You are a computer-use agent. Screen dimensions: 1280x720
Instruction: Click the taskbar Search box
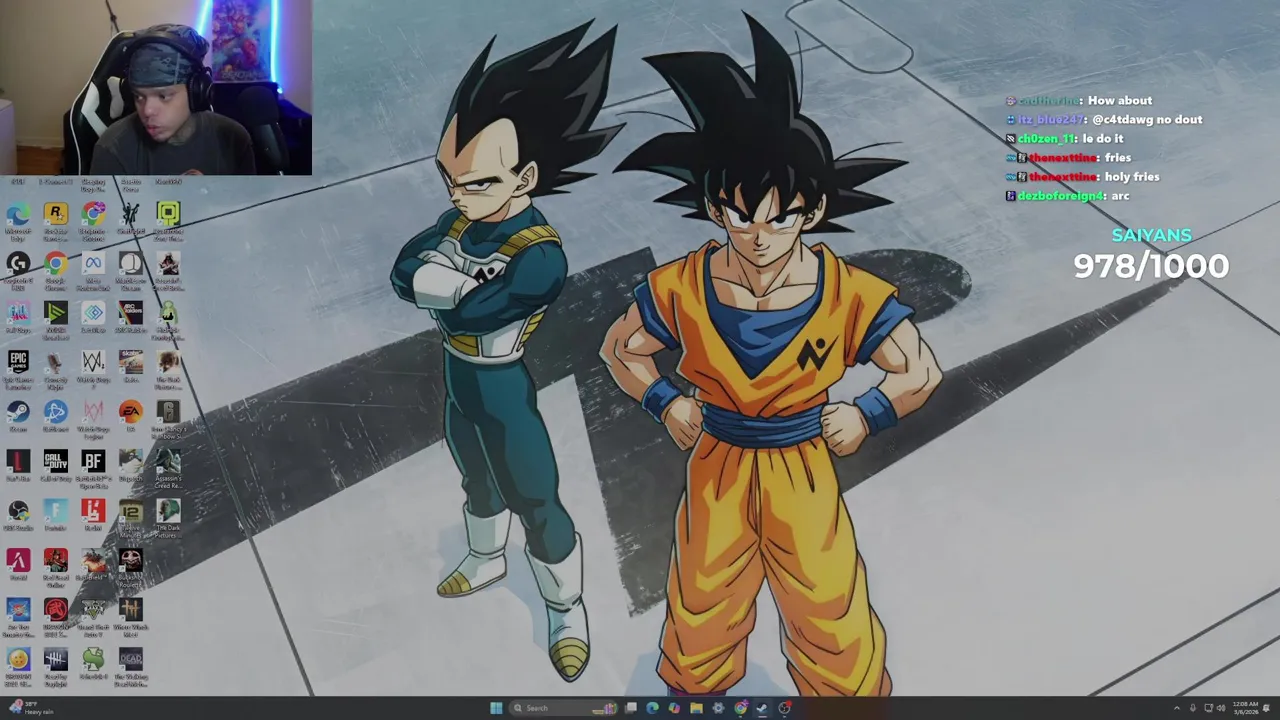(x=562, y=708)
